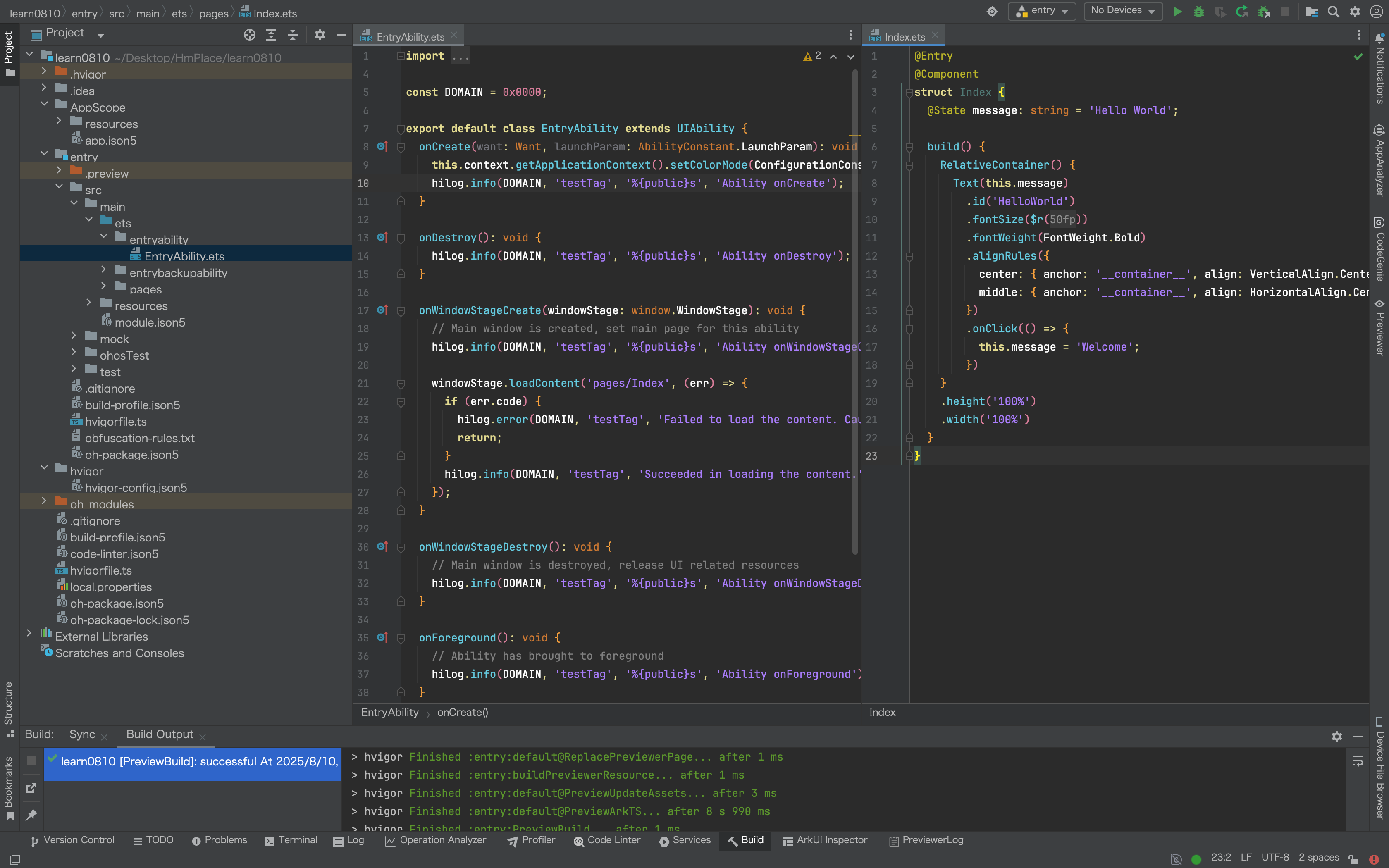1389x868 pixels.
Task: Go to previous highlighted warning arrow
Action: (833, 56)
